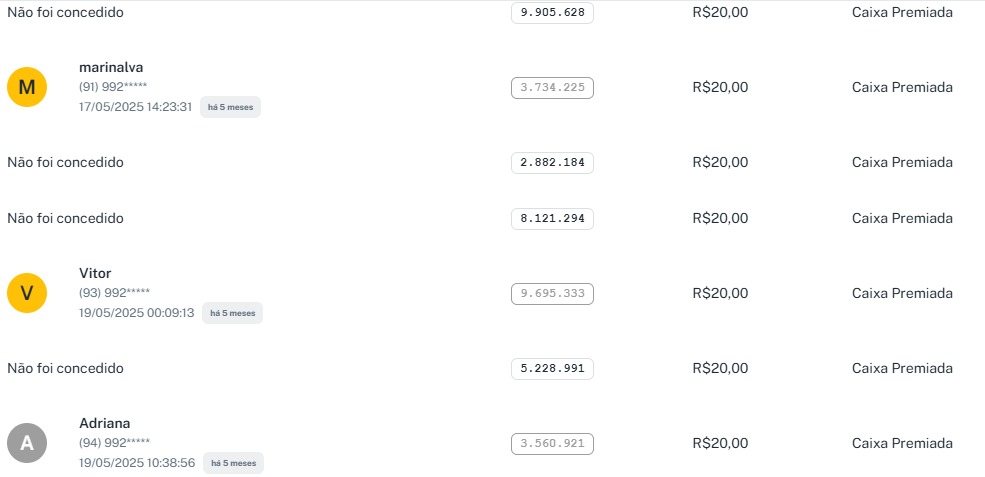The width and height of the screenshot is (985, 477).
Task: Click Adriana's phone number (94) 992*****
Action: [x=114, y=442]
